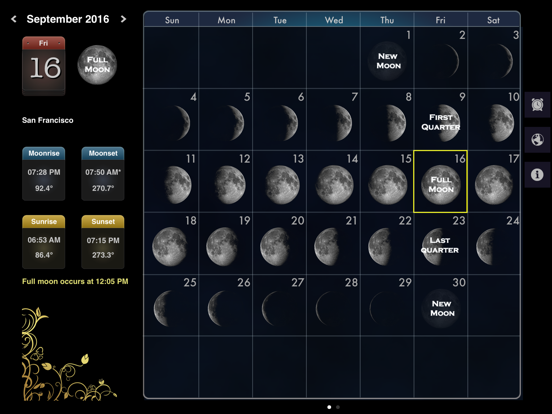The height and width of the screenshot is (414, 552).
Task: Select September 2 crescent cell
Action: click(441, 58)
